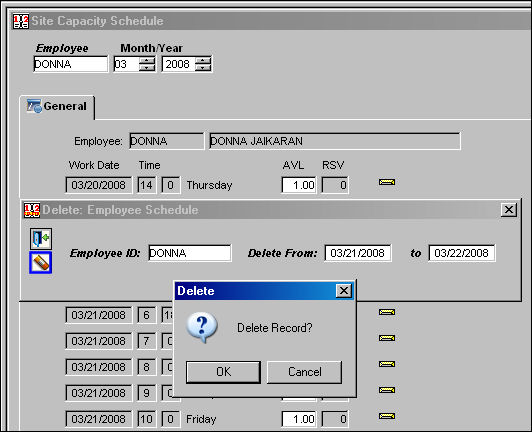Screen dimensions: 532x432
Task: Click the 'Friday' day label
Action: [201, 419]
